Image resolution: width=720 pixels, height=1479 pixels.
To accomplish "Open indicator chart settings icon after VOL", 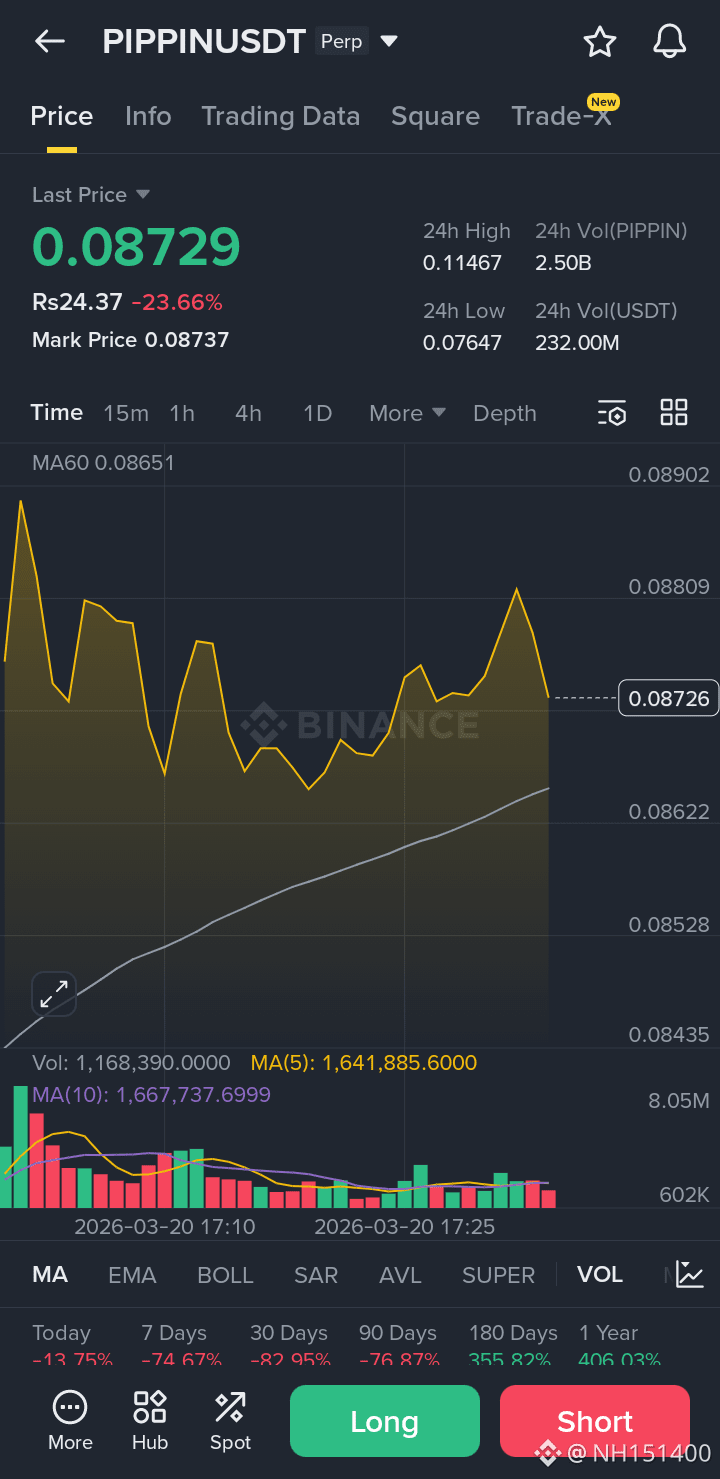I will pyautogui.click(x=690, y=1274).
